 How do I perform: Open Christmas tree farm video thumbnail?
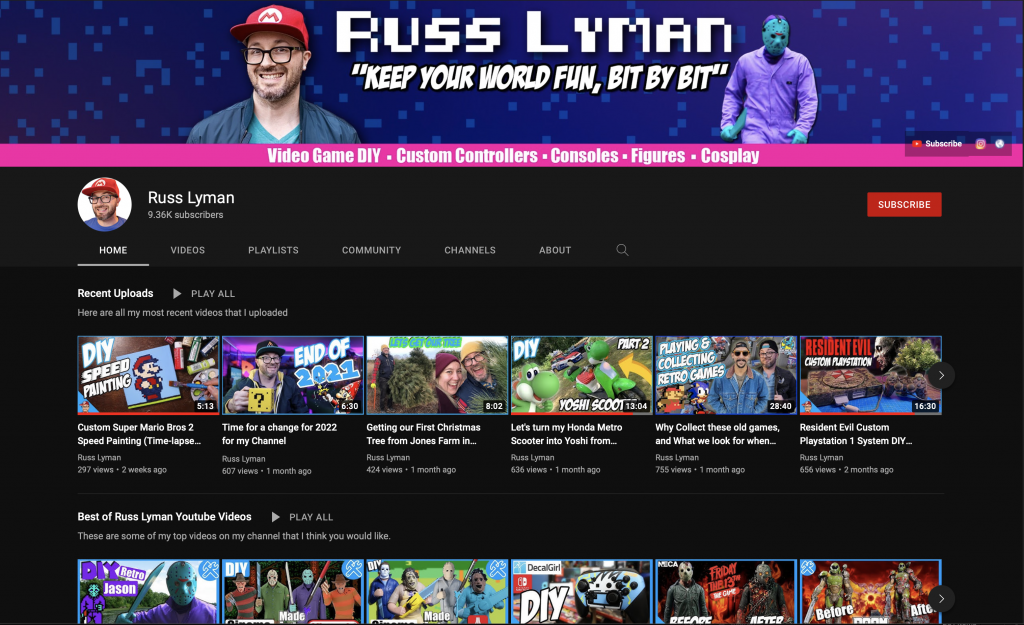(x=437, y=375)
